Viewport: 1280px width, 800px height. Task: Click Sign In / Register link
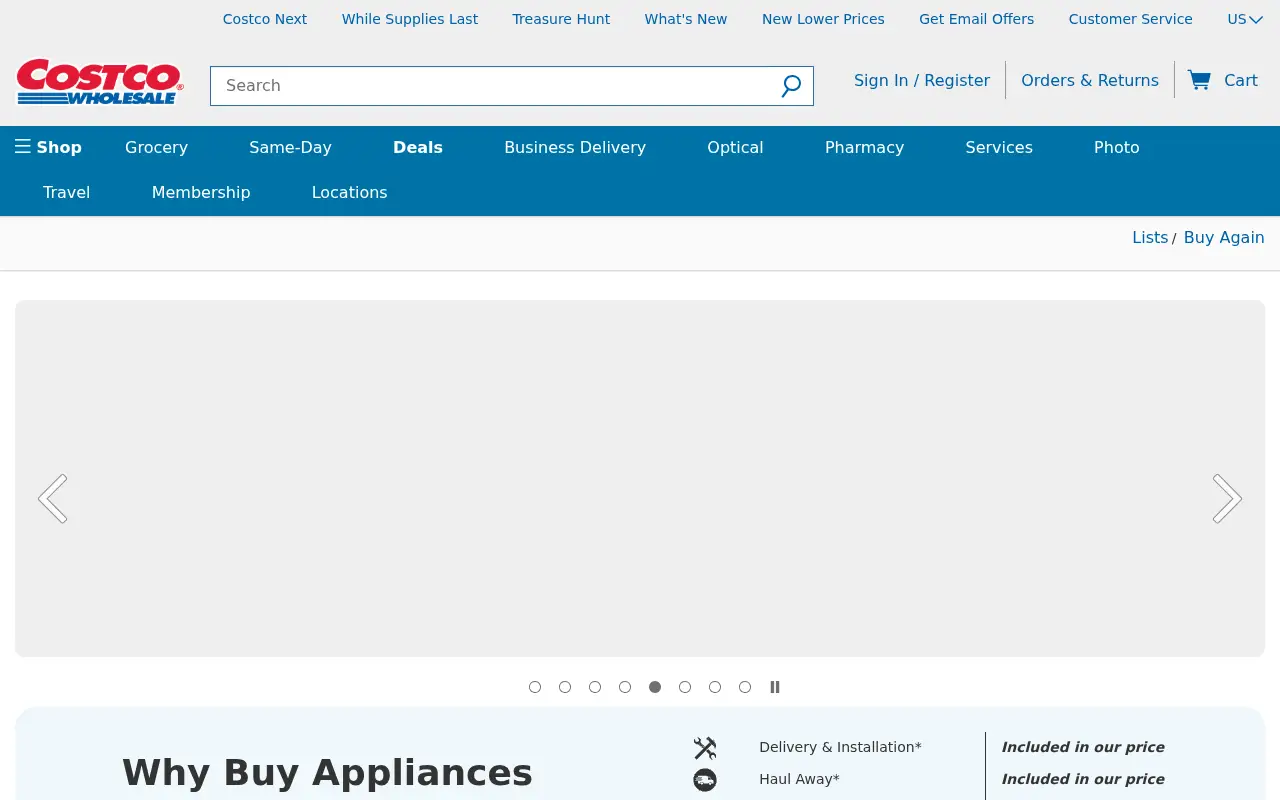pyautogui.click(x=922, y=80)
